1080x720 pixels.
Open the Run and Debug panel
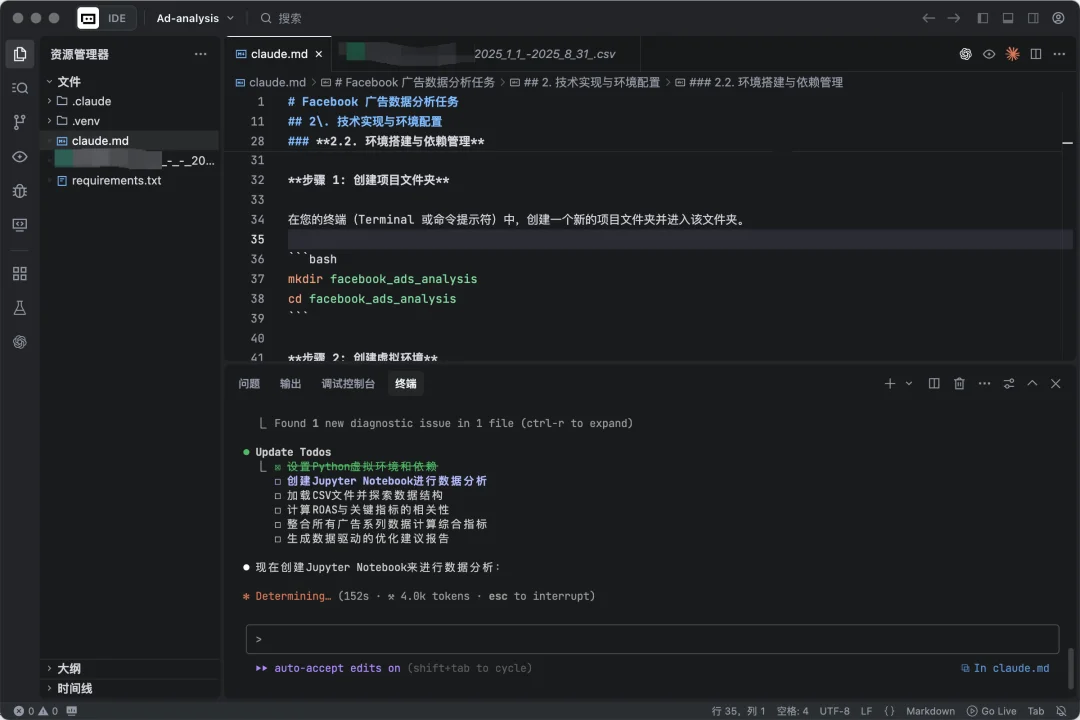19,190
